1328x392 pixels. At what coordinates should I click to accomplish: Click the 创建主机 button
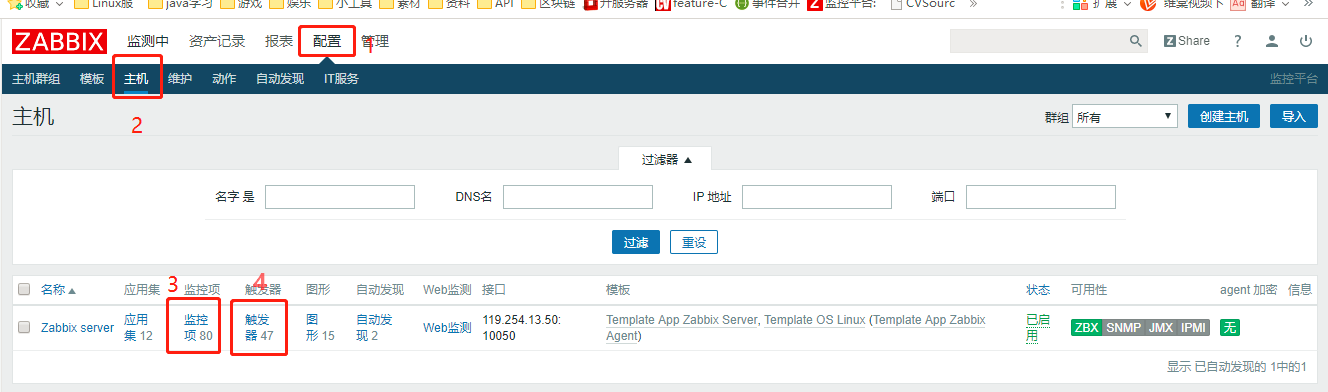1224,117
